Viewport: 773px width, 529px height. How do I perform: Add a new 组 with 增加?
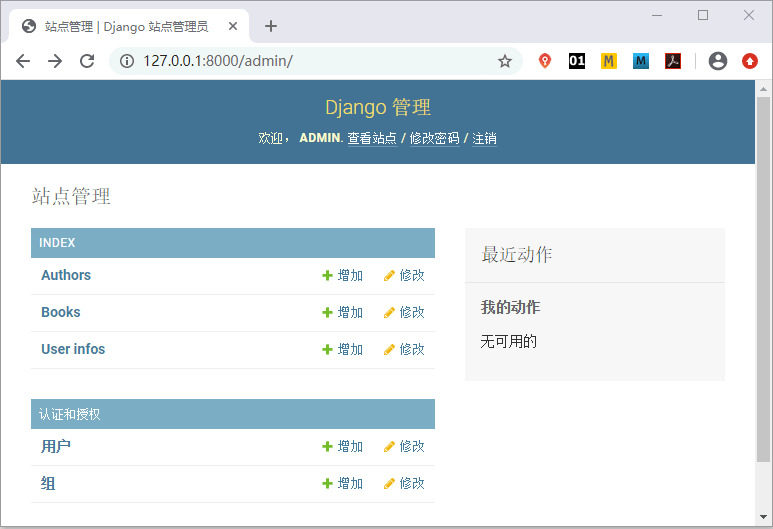click(343, 483)
